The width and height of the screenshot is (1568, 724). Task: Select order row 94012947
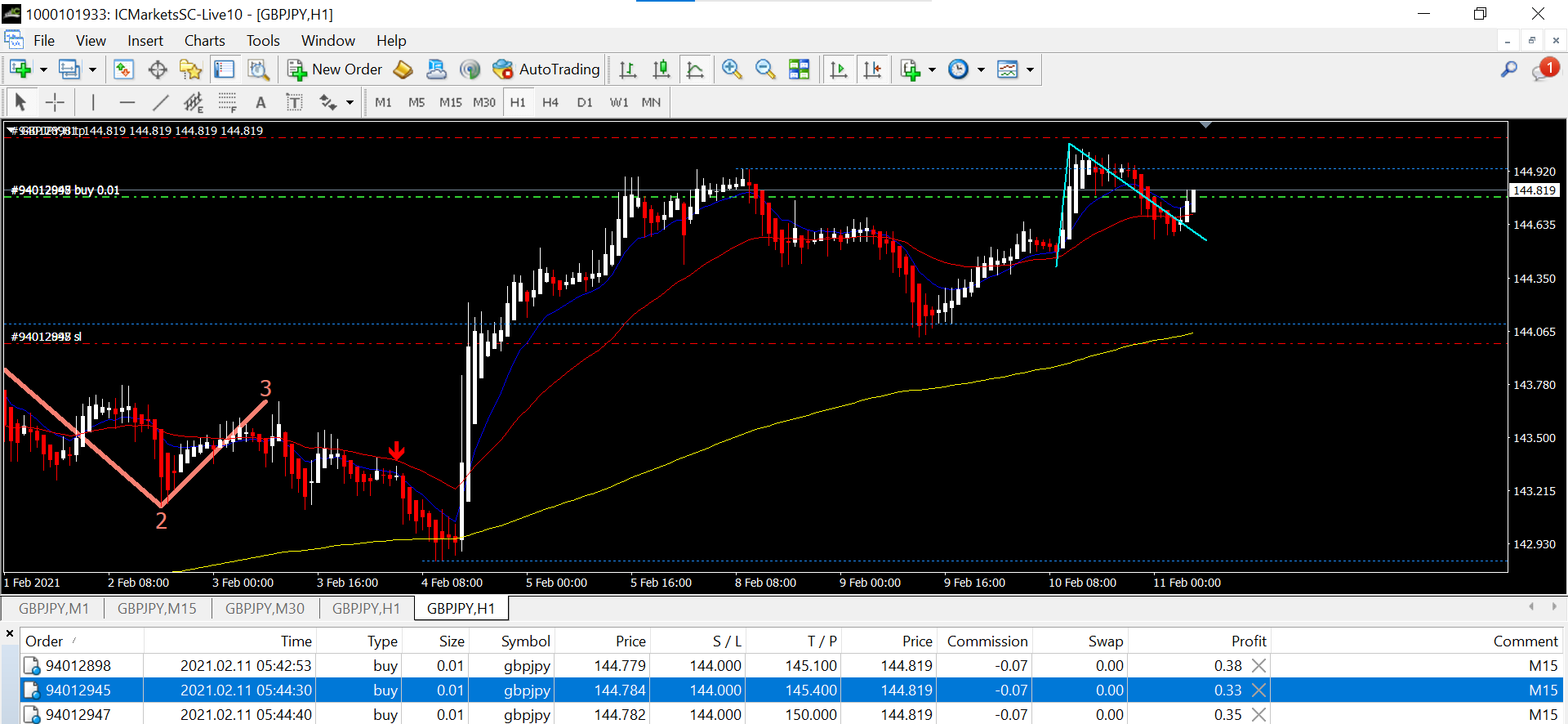click(791, 714)
